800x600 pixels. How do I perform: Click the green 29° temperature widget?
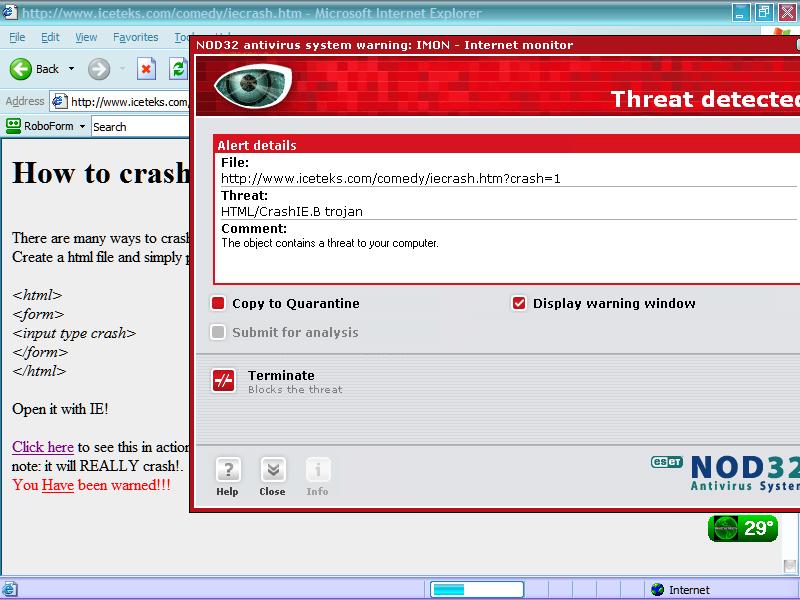click(x=743, y=528)
